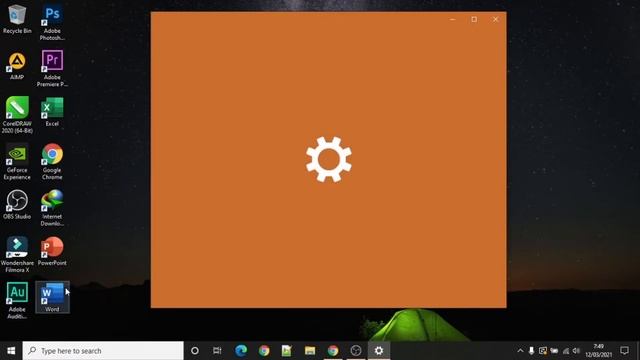
Task: Open the Windows Start menu
Action: click(x=11, y=351)
